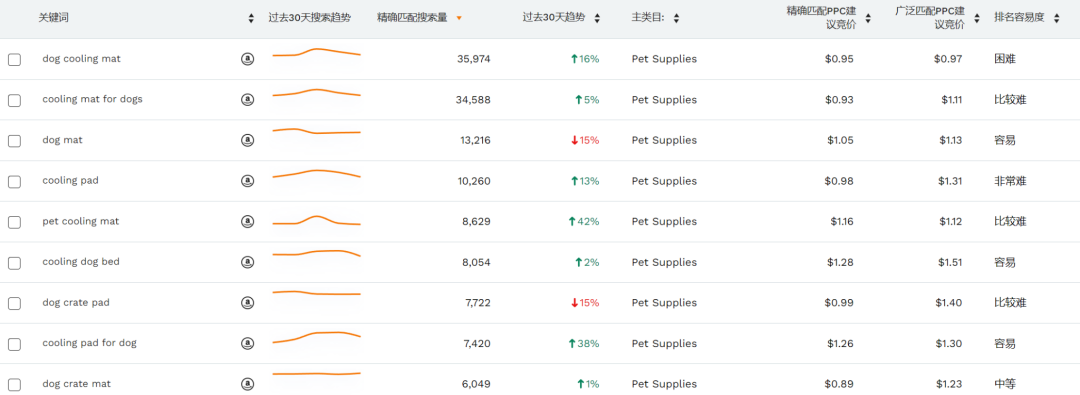Click search volume 35,974
This screenshot has width=1080, height=395.
tap(473, 59)
